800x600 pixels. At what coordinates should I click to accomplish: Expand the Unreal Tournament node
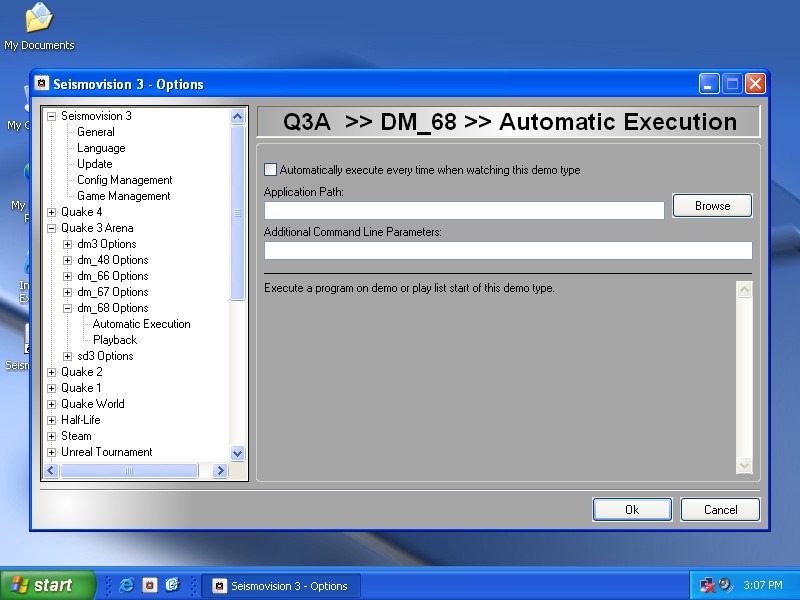[52, 452]
